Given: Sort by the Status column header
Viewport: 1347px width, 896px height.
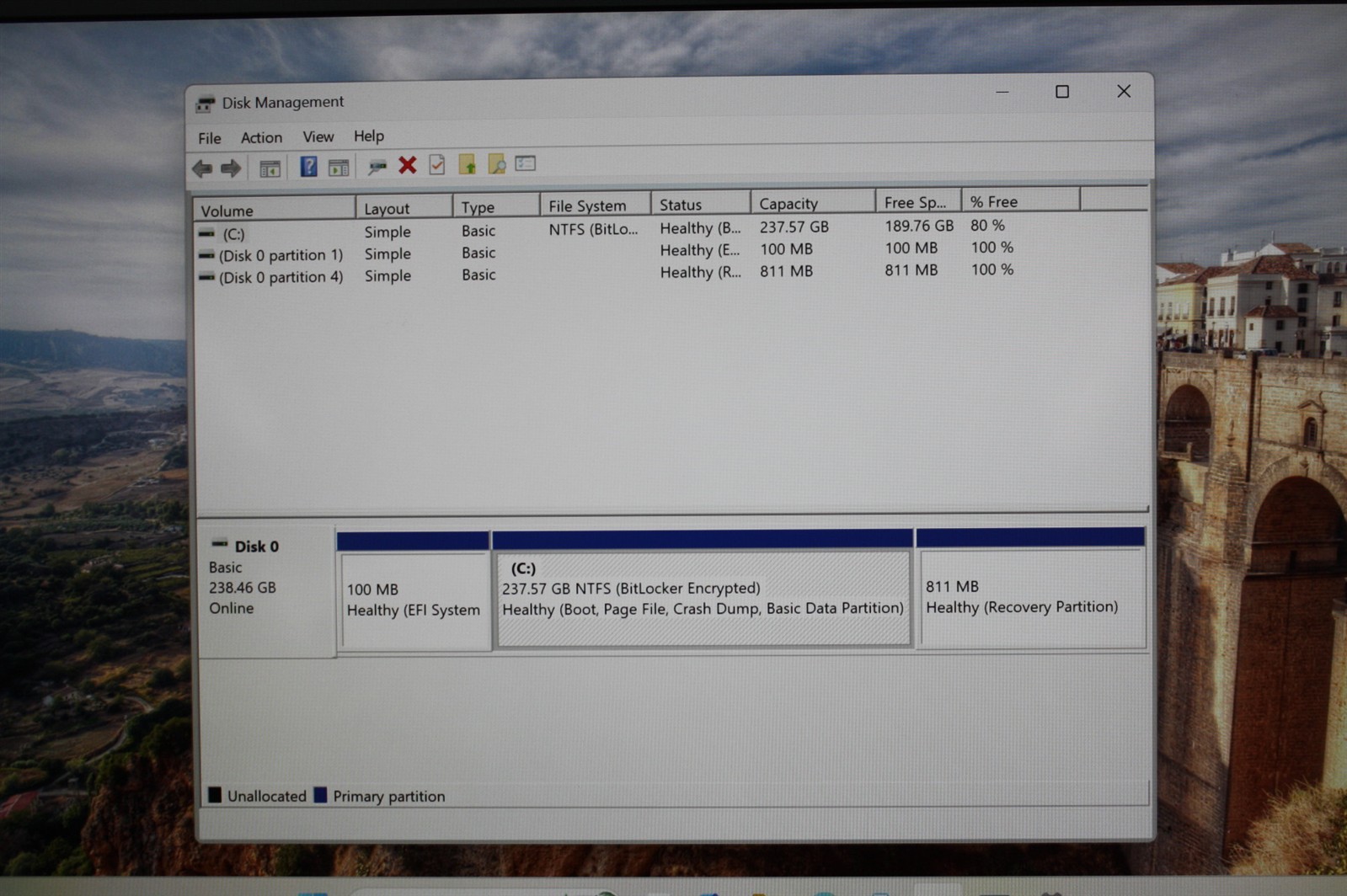Looking at the screenshot, I should 701,204.
